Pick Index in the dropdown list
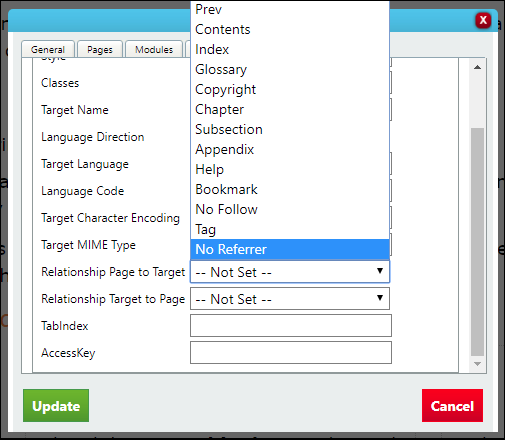The height and width of the screenshot is (440, 505). pyautogui.click(x=290, y=49)
